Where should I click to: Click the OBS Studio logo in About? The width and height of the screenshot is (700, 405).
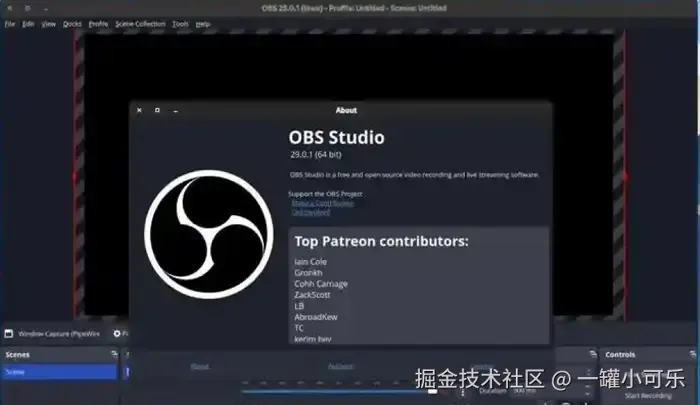(x=209, y=234)
